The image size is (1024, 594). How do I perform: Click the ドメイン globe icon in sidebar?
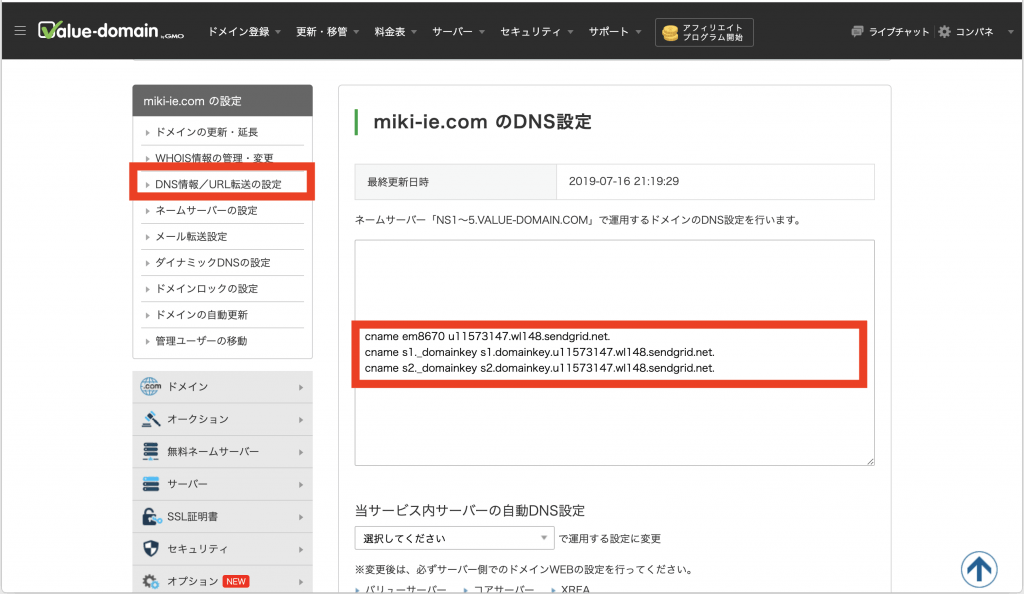click(151, 387)
